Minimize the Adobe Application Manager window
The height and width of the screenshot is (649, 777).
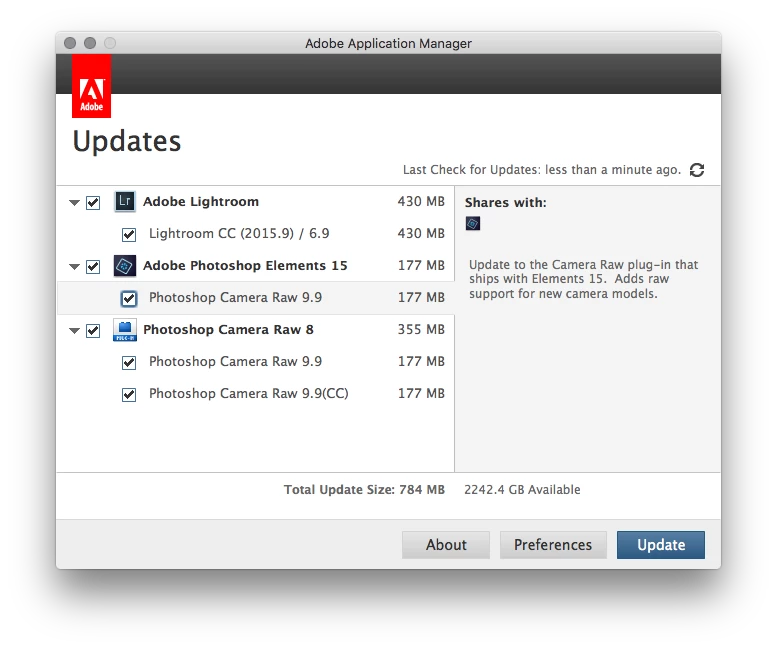90,43
